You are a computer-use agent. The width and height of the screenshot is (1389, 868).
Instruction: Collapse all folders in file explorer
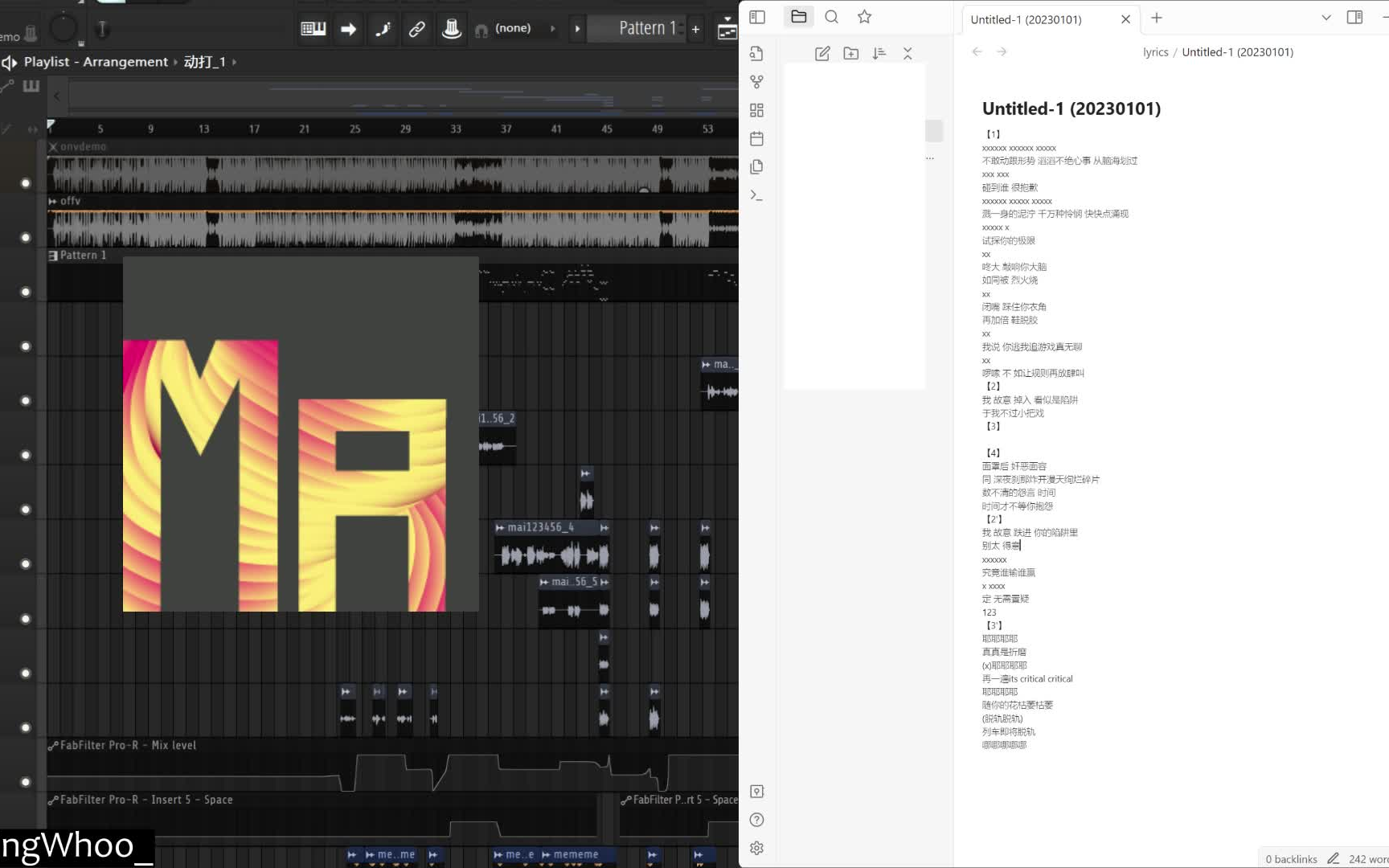[908, 54]
